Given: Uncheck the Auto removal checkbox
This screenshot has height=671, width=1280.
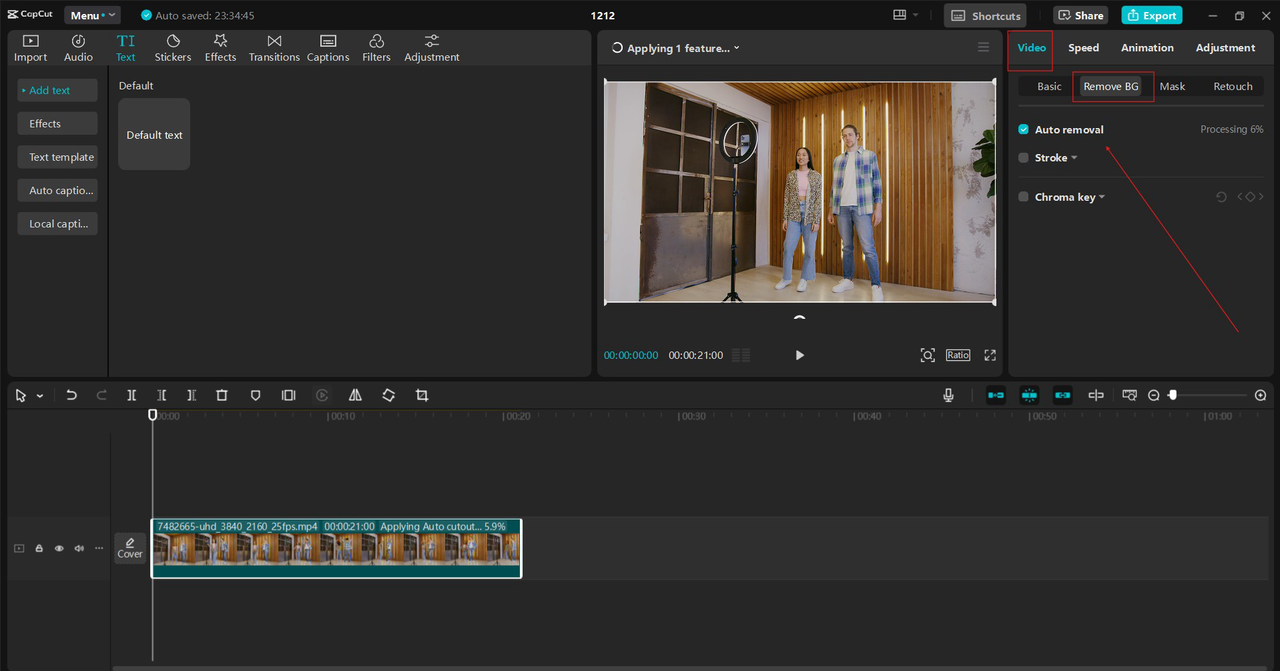Looking at the screenshot, I should pos(1023,130).
